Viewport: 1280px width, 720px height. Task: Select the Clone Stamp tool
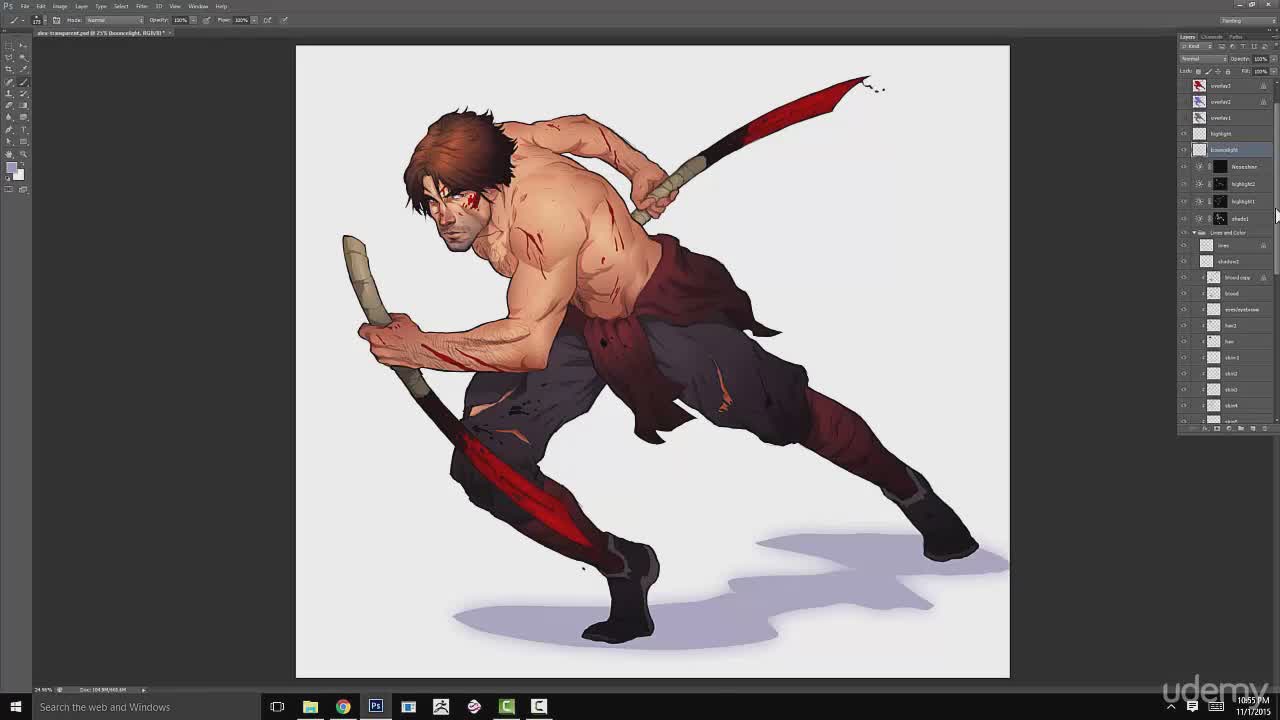click(8, 94)
